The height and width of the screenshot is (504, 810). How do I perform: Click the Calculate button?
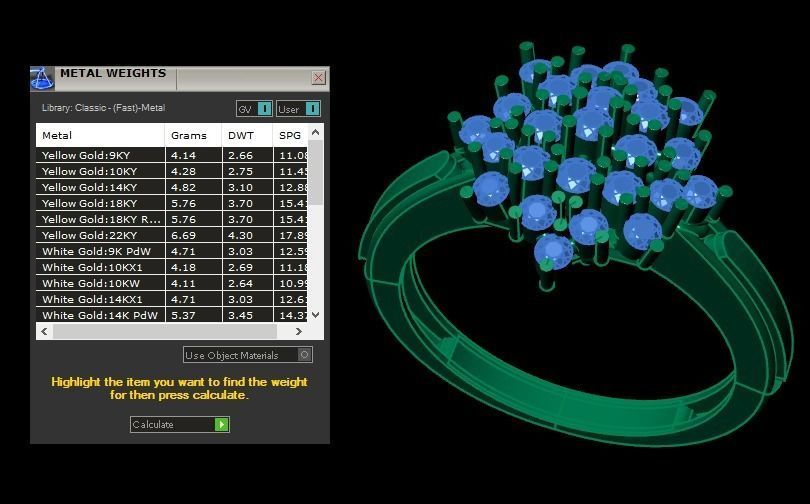coord(179,424)
